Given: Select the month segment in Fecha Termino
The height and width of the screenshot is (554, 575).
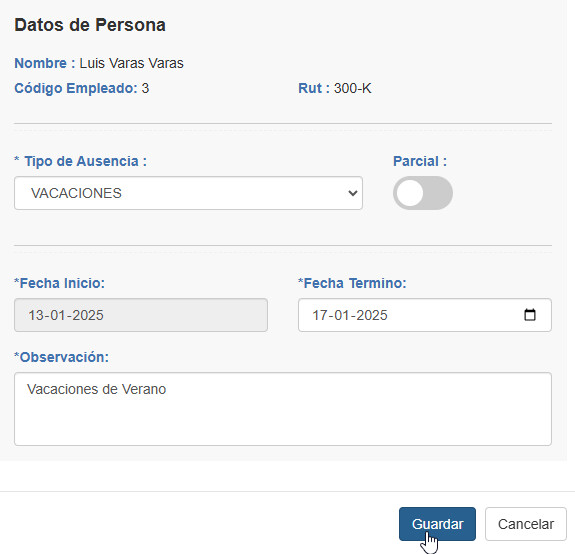Looking at the screenshot, I should click(x=341, y=315).
